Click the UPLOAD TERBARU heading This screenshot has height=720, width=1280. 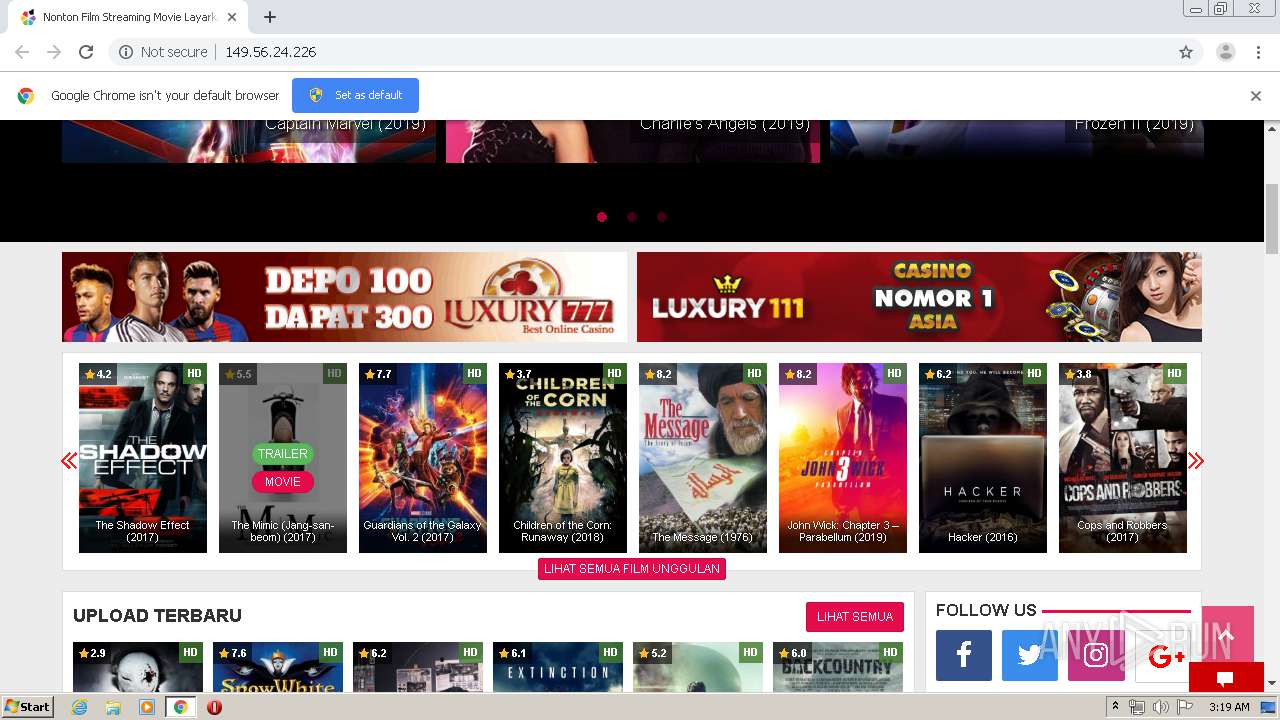click(157, 616)
